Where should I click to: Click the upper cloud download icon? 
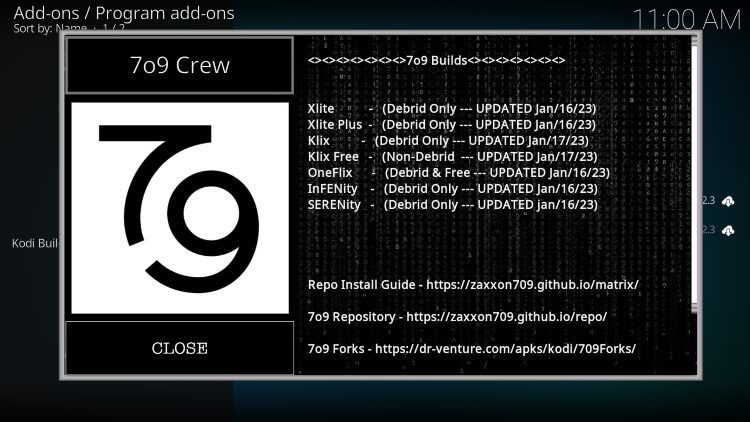(x=728, y=201)
